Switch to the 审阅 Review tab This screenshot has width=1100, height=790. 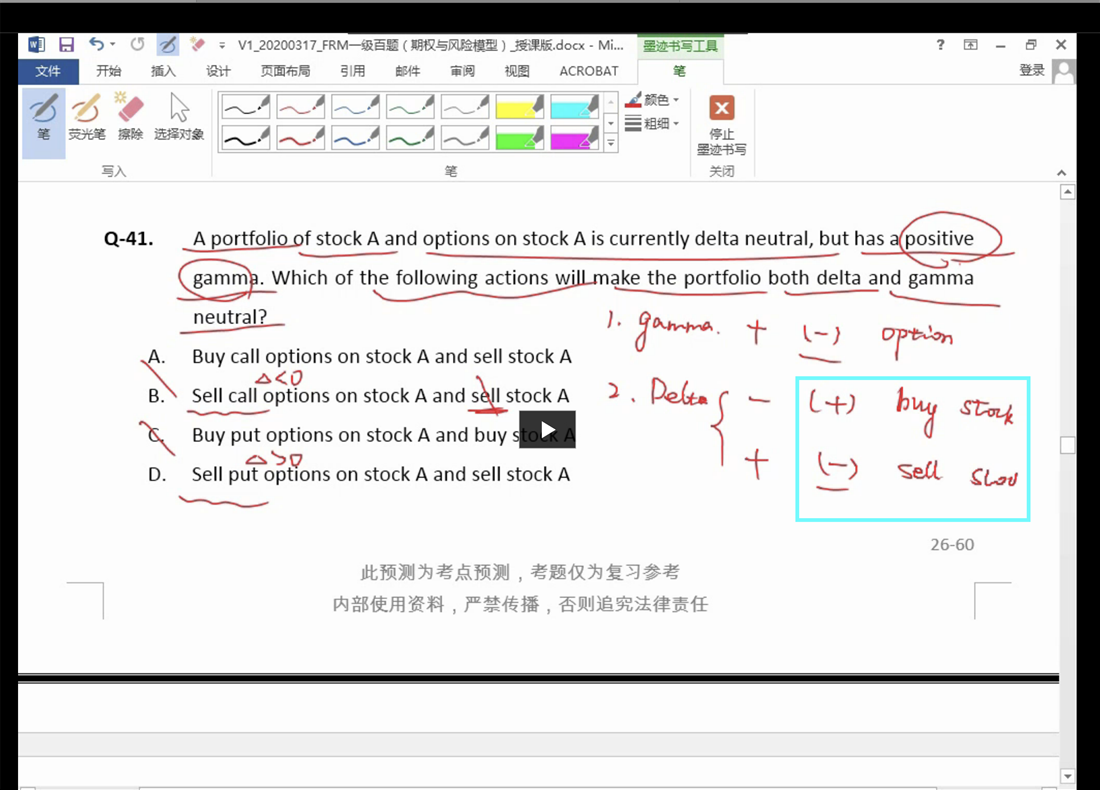click(462, 71)
